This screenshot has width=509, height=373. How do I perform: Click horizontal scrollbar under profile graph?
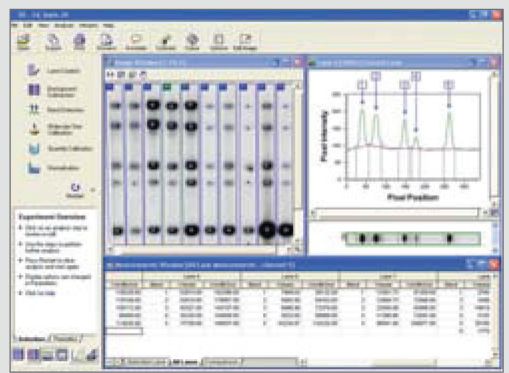398,212
